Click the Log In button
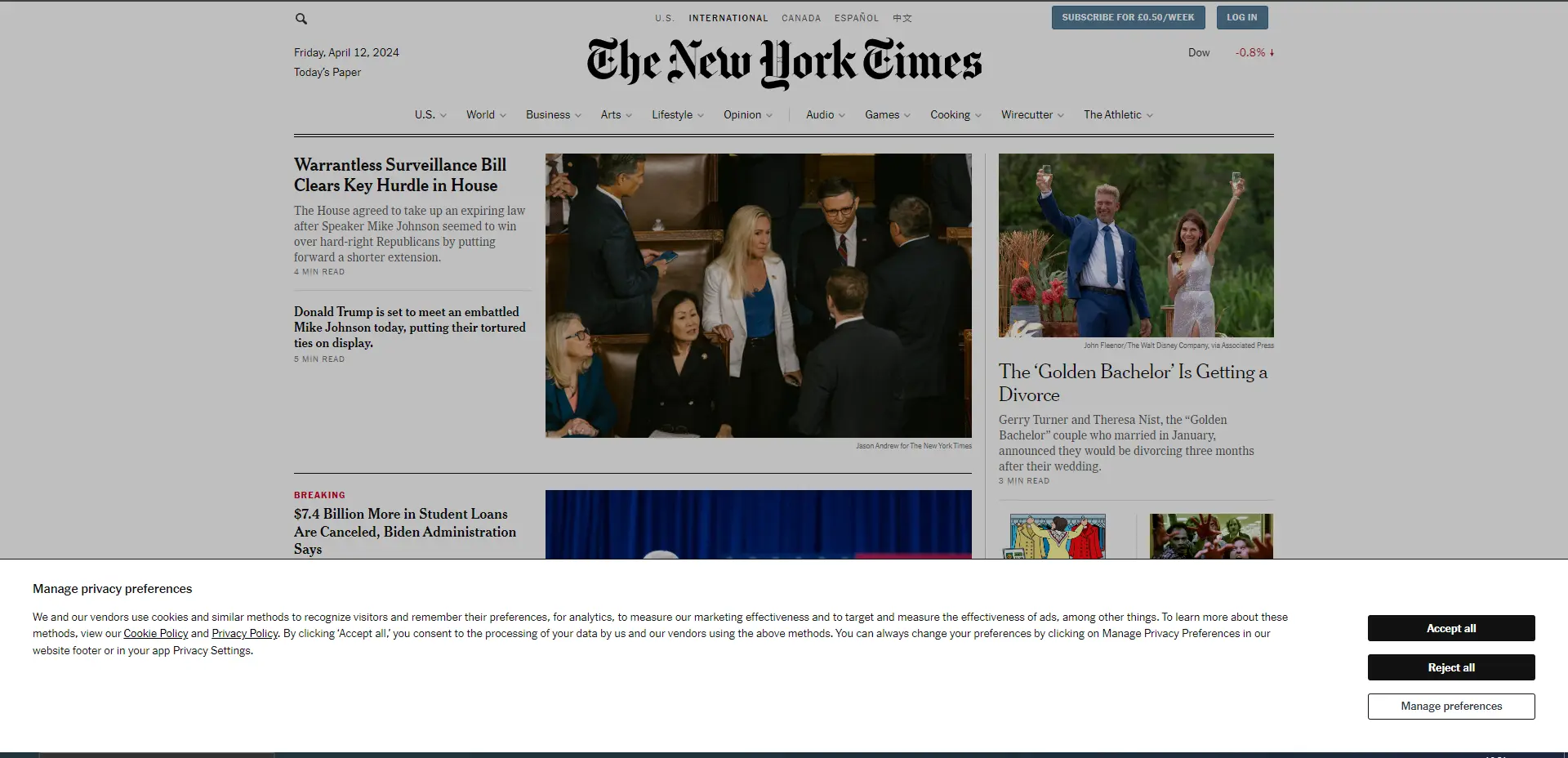The image size is (1568, 758). point(1242,17)
